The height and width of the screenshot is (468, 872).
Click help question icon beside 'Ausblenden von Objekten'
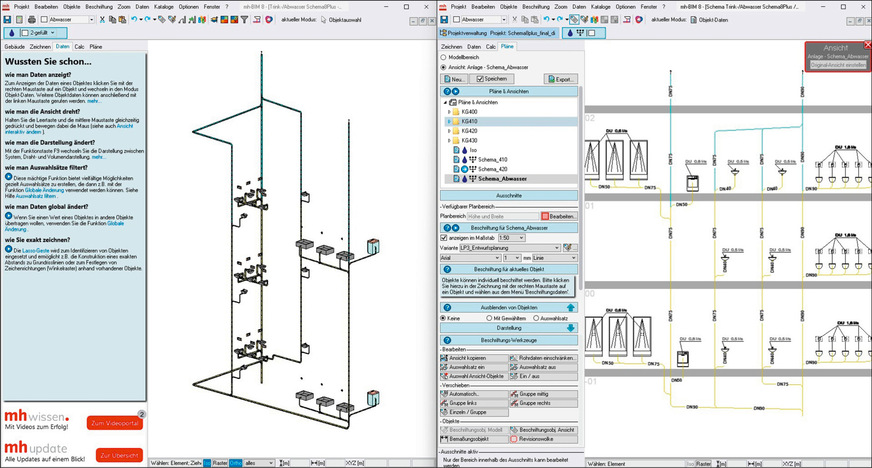click(x=445, y=308)
